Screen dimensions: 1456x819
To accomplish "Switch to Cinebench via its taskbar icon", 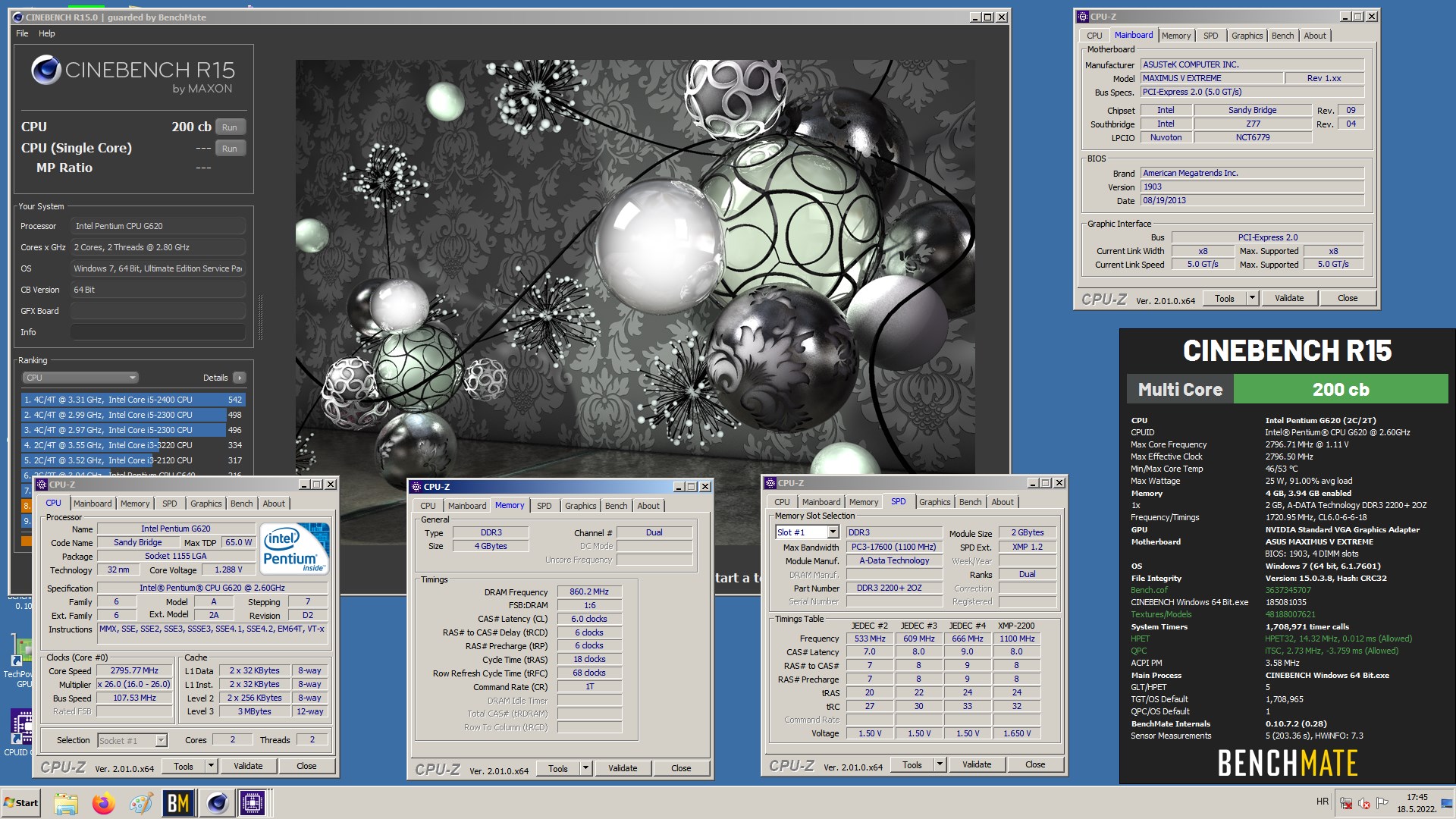I will pyautogui.click(x=217, y=803).
